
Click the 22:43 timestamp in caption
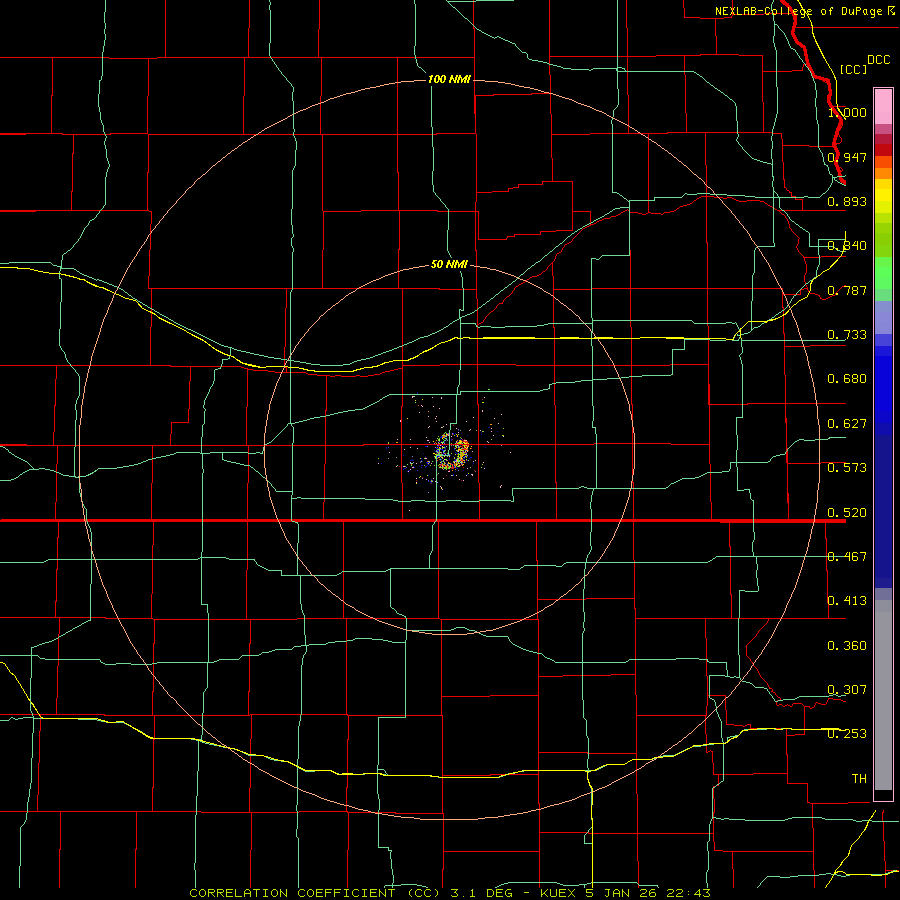pos(689,893)
